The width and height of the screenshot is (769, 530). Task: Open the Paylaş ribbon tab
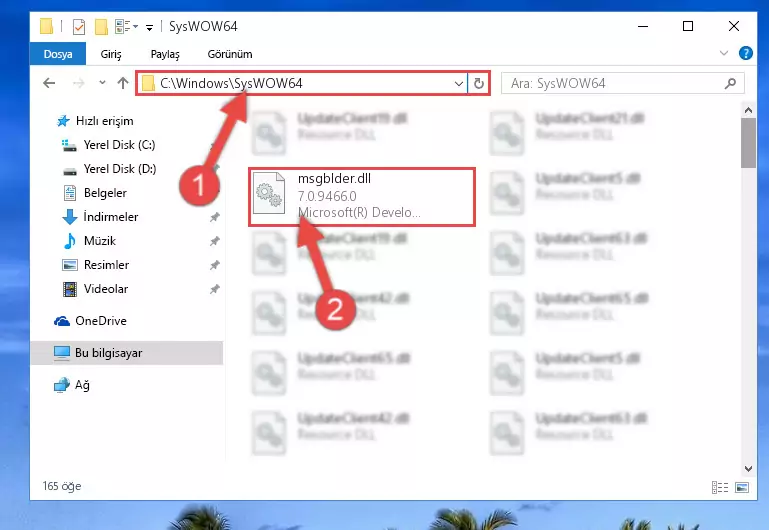tap(165, 54)
